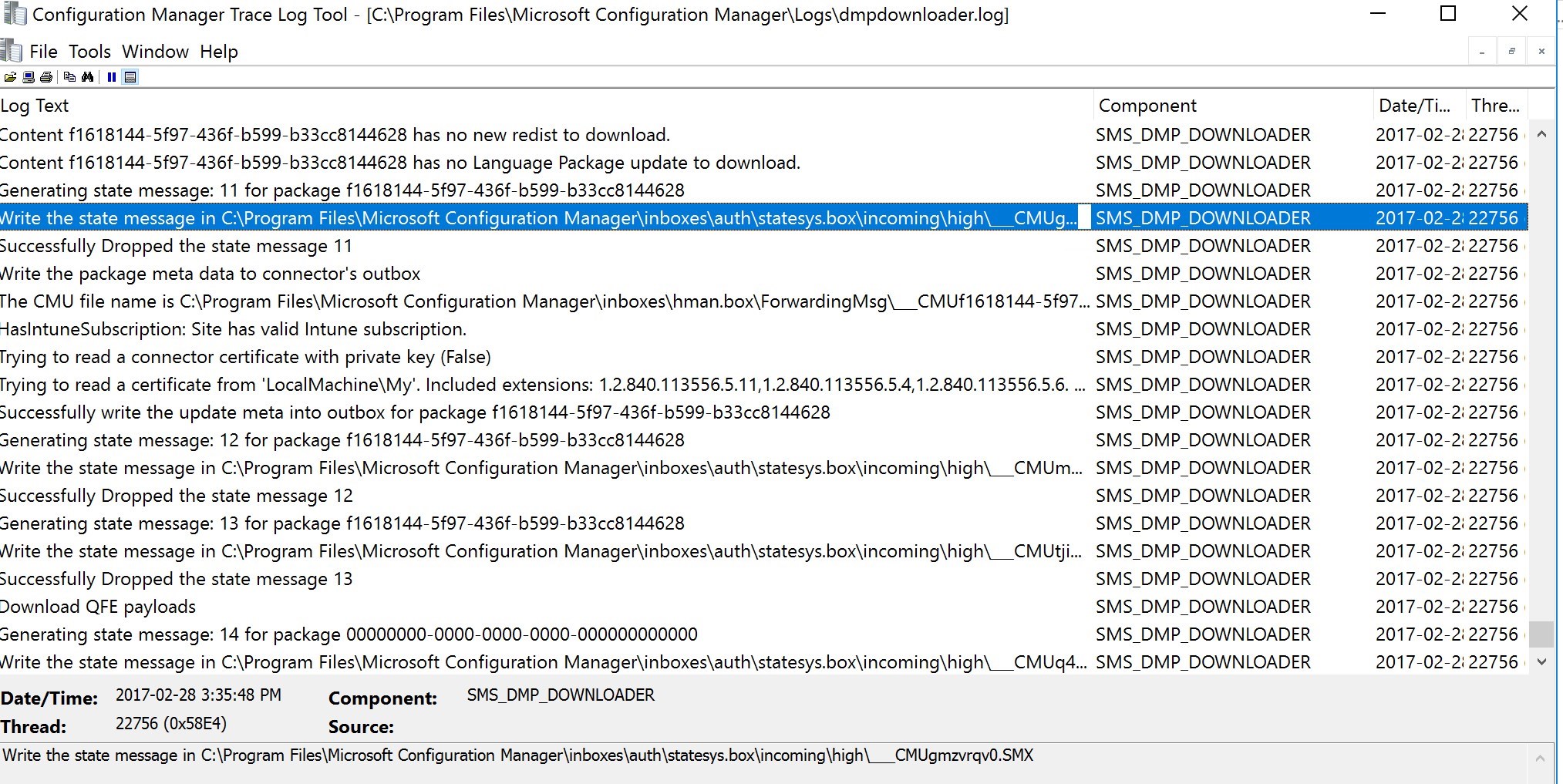Viewport: 1563px width, 784px height.
Task: Select row 'Successfully Dropped the state message 11'
Action: tap(763, 246)
